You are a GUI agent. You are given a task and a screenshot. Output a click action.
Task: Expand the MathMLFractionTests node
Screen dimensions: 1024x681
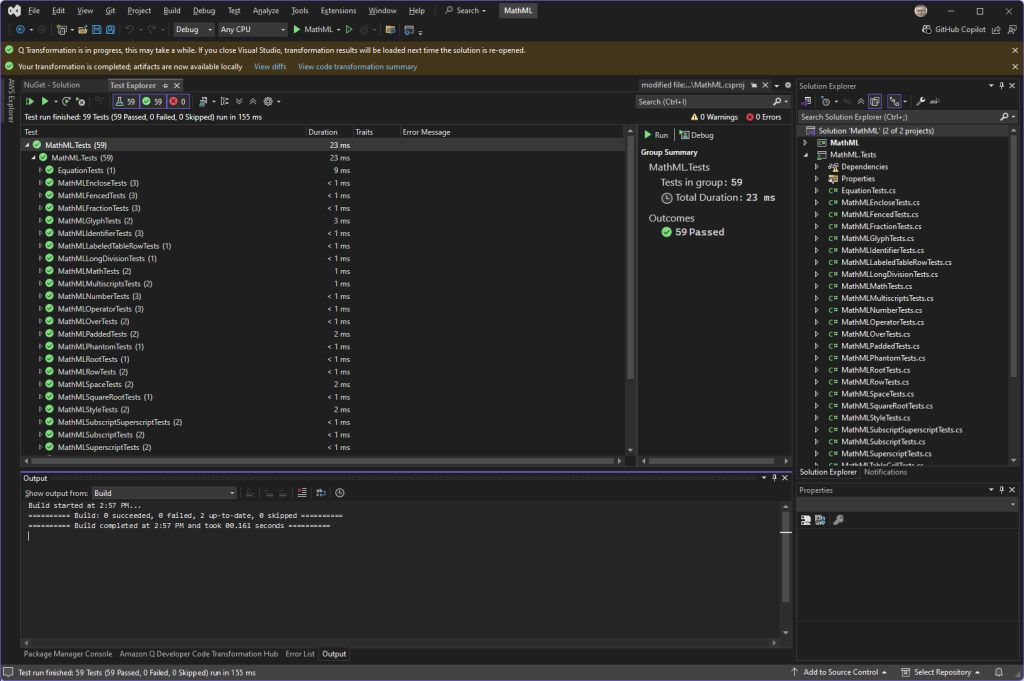click(x=40, y=208)
